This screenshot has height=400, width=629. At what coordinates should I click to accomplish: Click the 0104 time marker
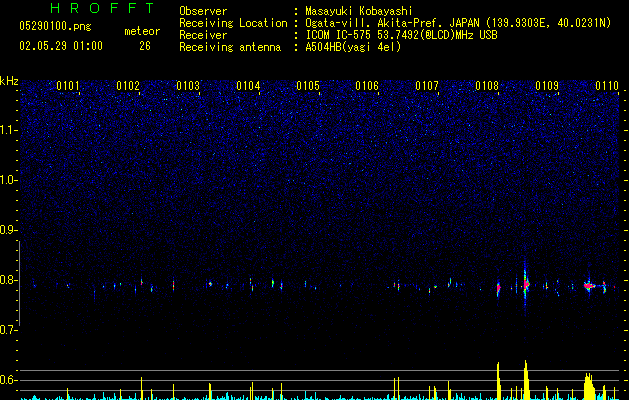pos(248,86)
